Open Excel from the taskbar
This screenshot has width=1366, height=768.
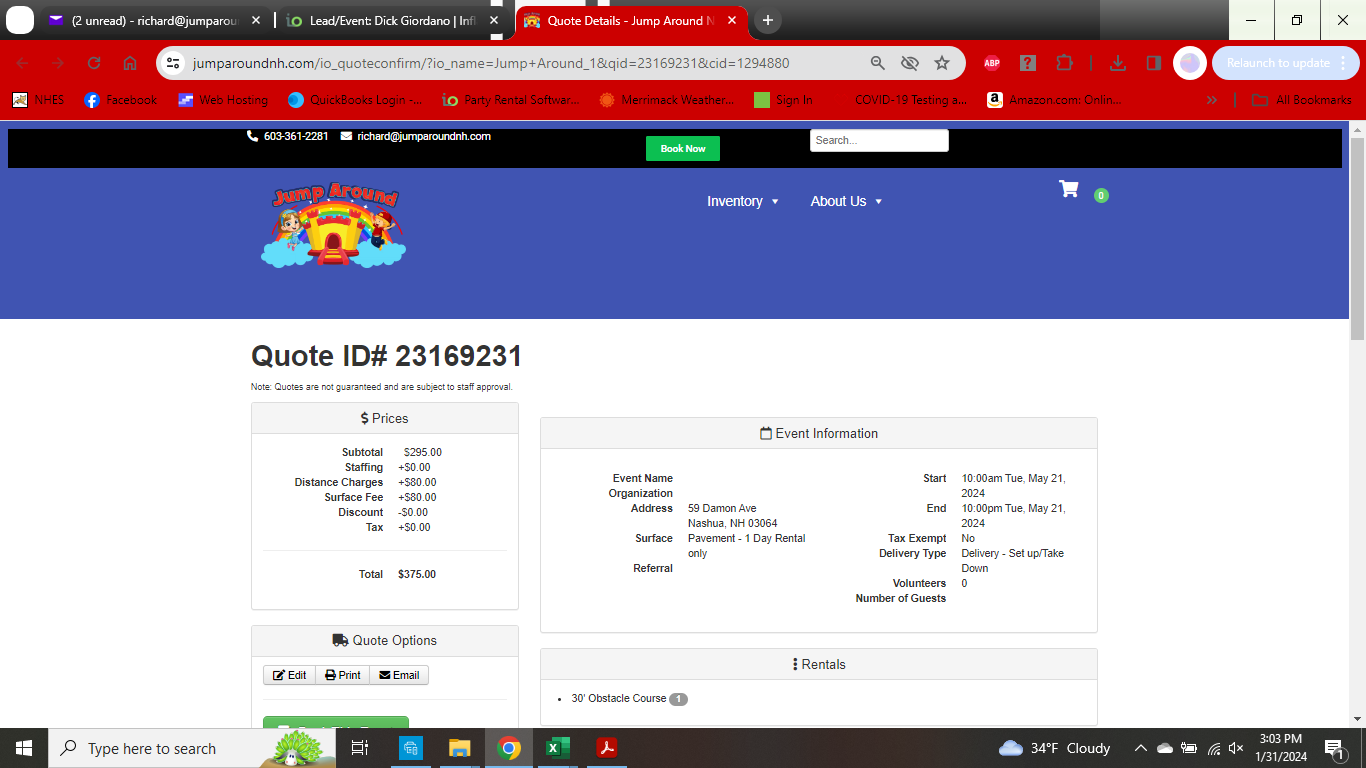[557, 748]
